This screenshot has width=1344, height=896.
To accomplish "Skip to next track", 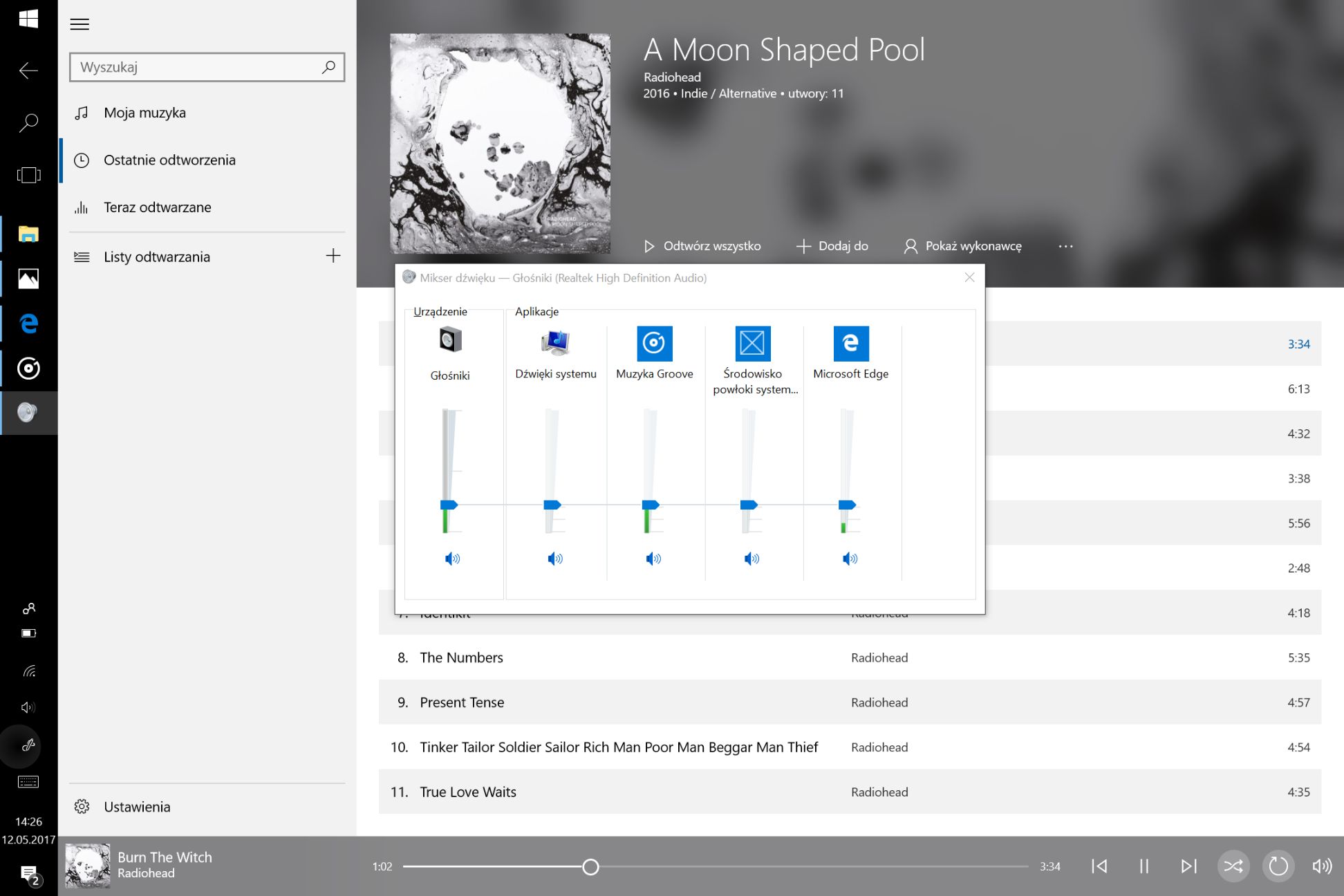I will [1188, 866].
